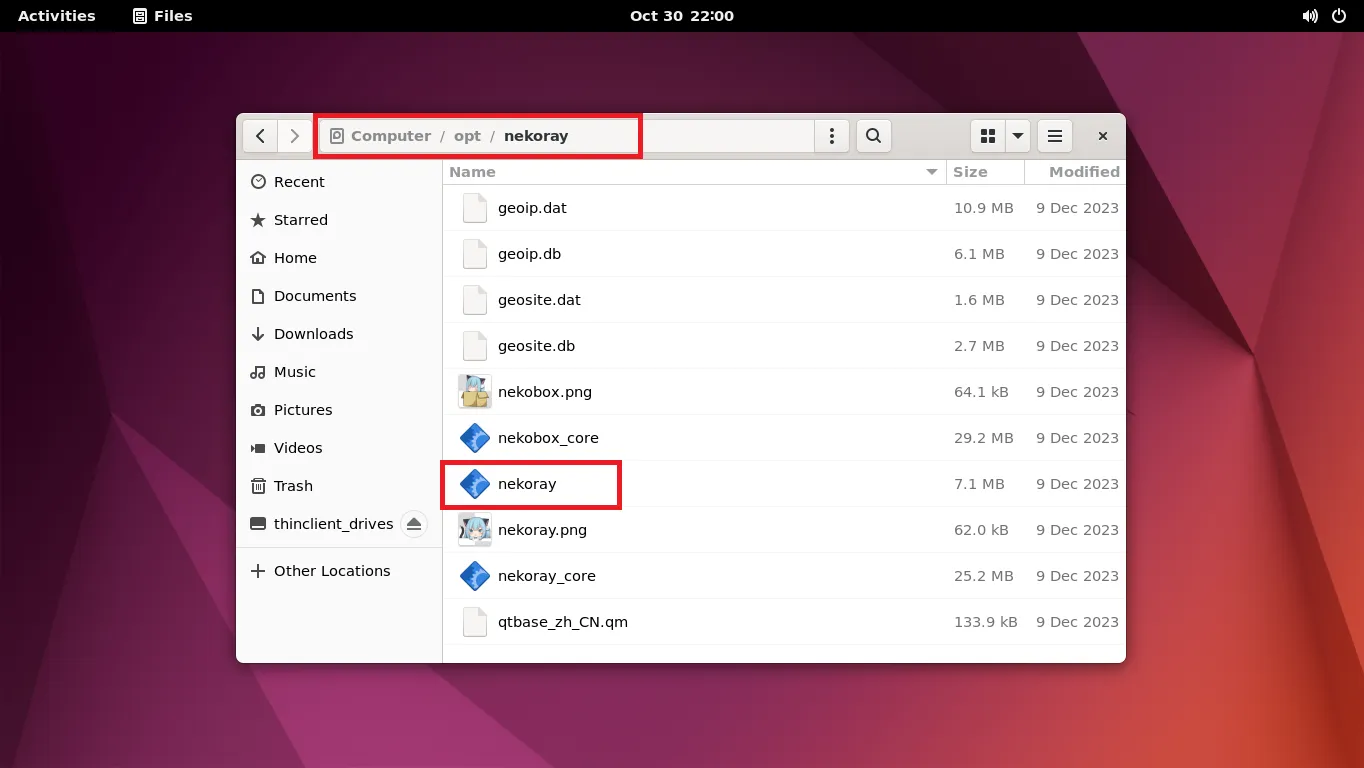Close the Files window
Viewport: 1364px width, 768px height.
1102,136
